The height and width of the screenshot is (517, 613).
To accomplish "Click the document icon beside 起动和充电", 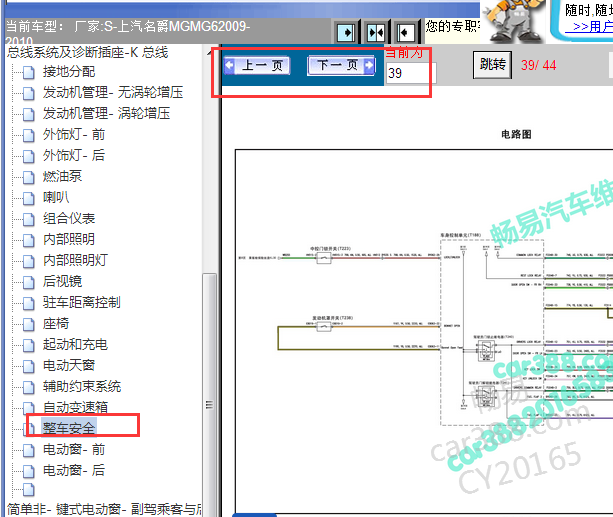I will point(29,345).
